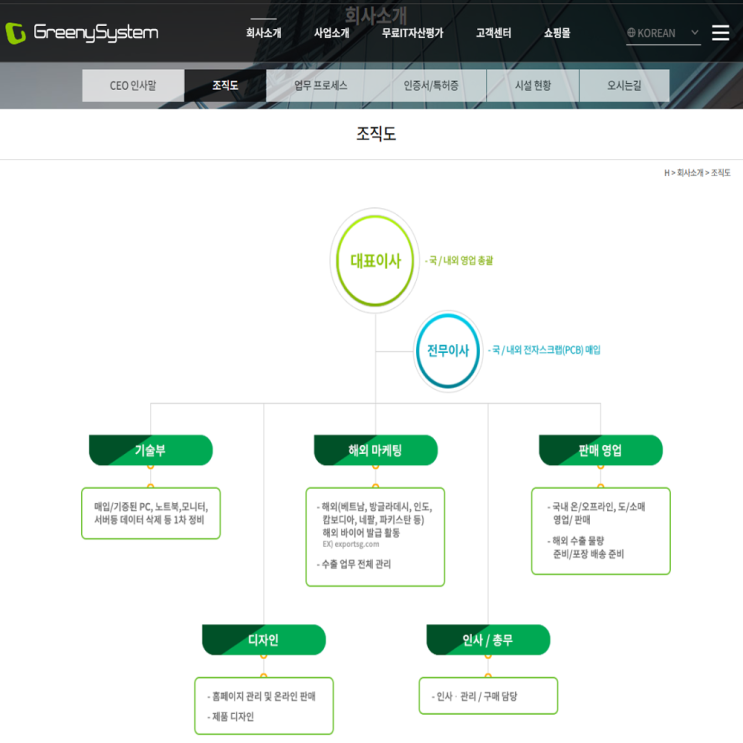
Task: Click the 전무이사 blue circle
Action: pyautogui.click(x=448, y=351)
